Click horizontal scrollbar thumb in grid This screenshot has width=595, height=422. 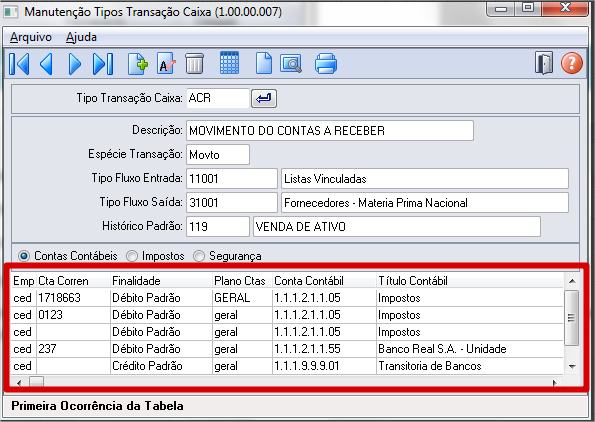(x=36, y=382)
